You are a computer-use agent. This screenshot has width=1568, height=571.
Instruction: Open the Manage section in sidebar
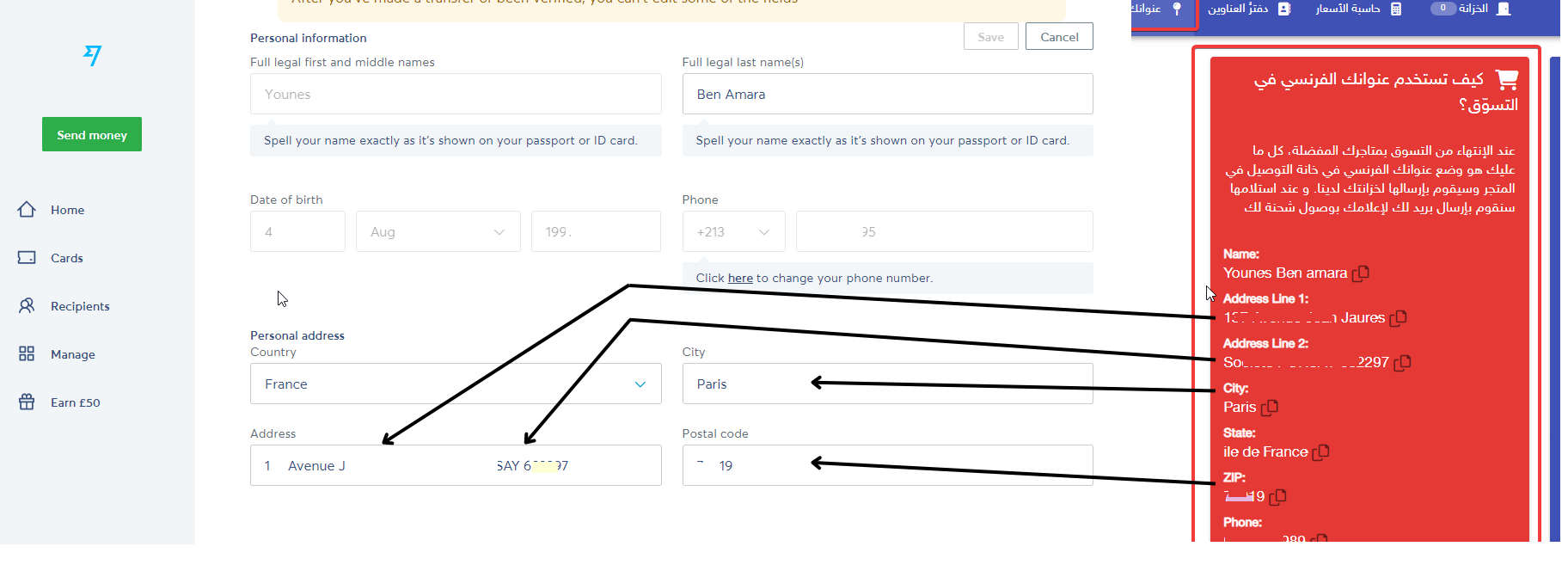point(72,354)
